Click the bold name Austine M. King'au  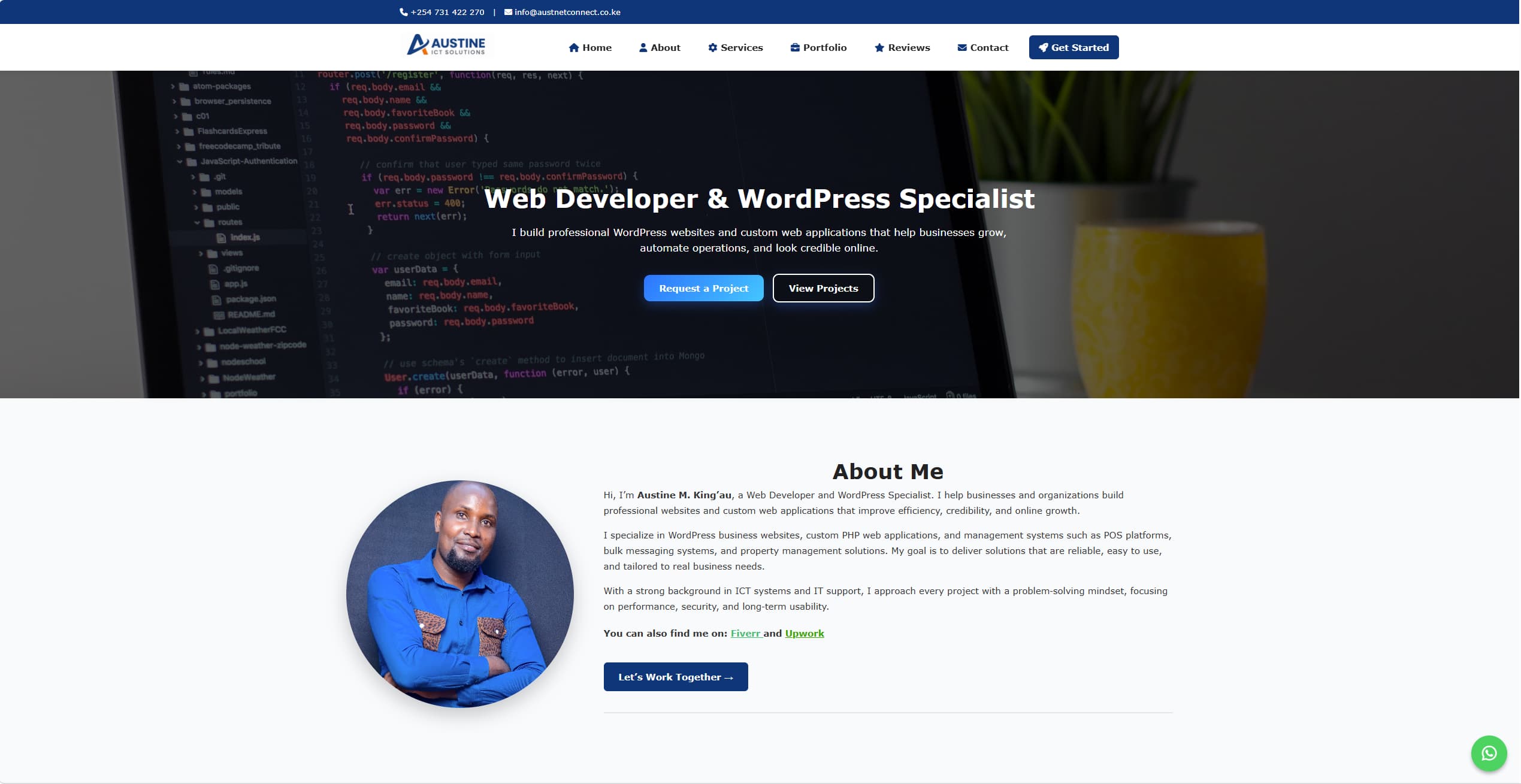(684, 495)
